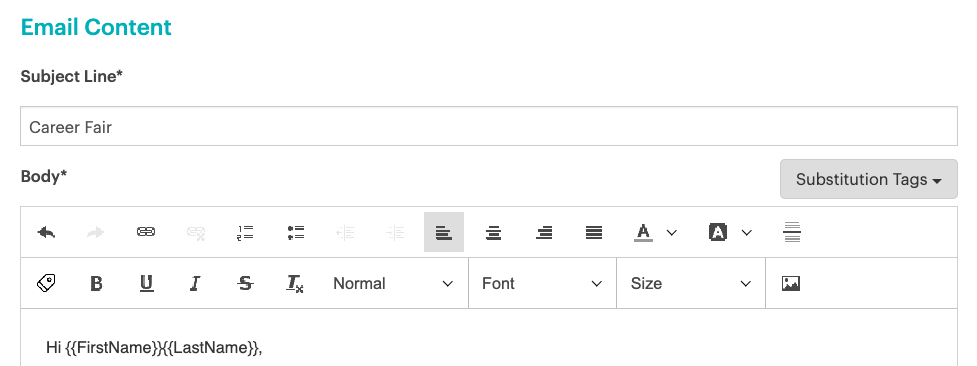This screenshot has height=366, width=977.
Task: Click the Subject Line input field
Action: tap(488, 127)
